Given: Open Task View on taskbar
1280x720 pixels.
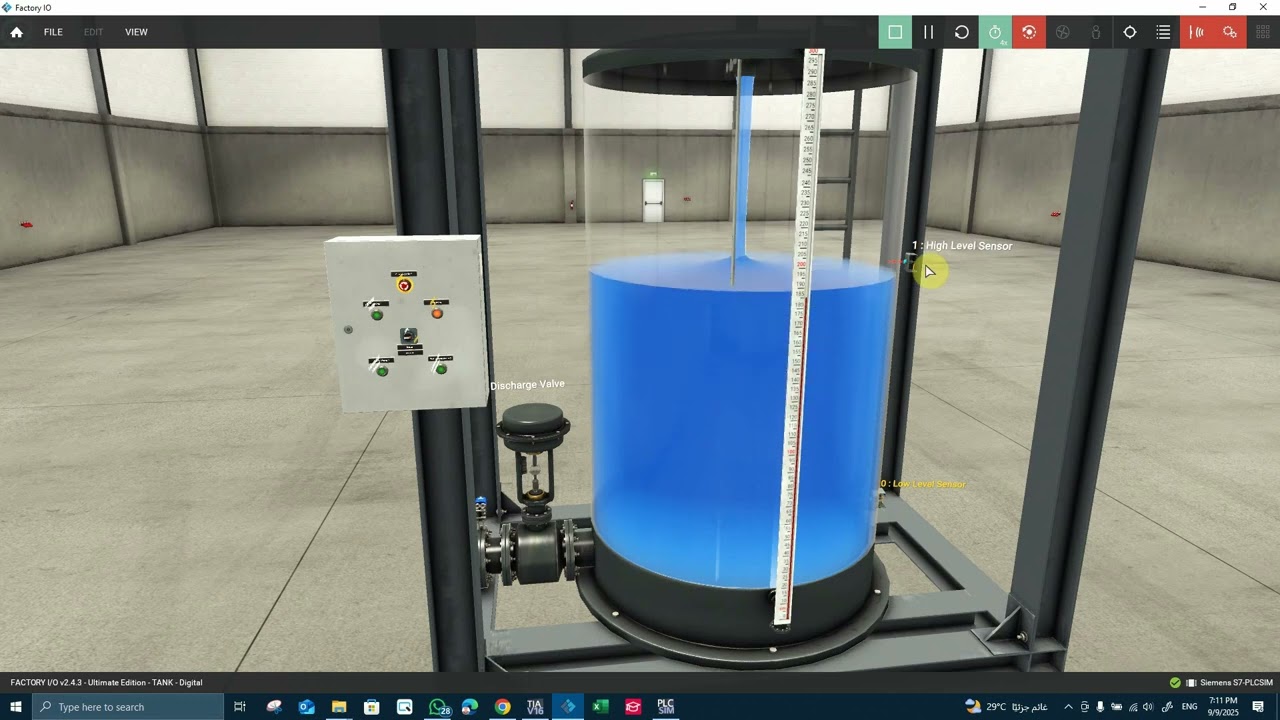Looking at the screenshot, I should tap(240, 707).
